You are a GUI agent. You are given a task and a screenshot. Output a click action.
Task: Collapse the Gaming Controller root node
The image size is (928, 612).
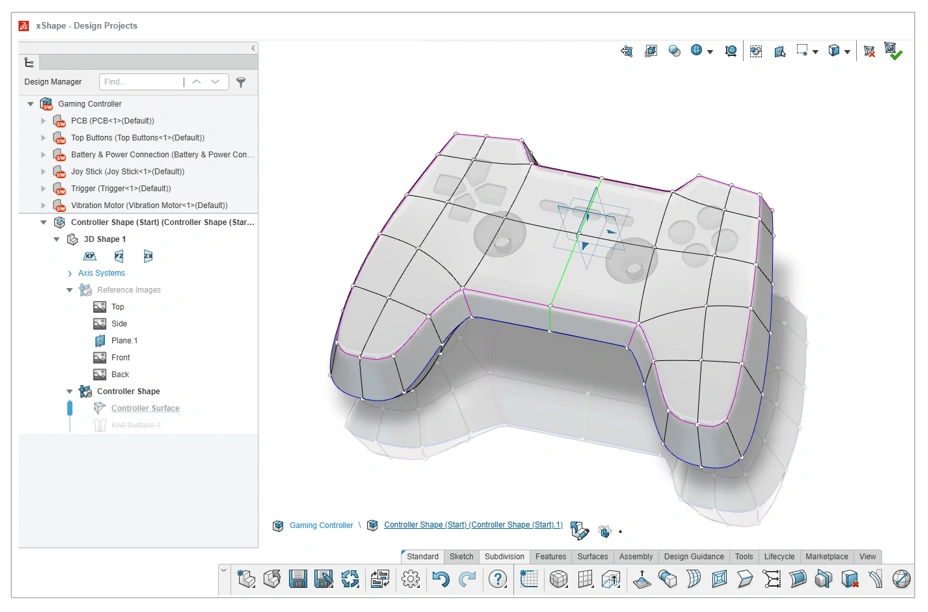tap(30, 104)
